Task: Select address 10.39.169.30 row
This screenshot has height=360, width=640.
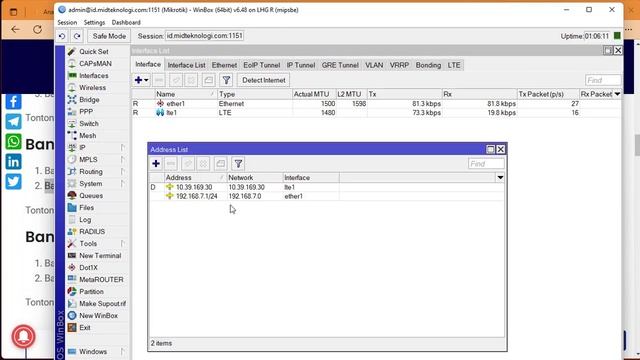Action: click(326, 187)
